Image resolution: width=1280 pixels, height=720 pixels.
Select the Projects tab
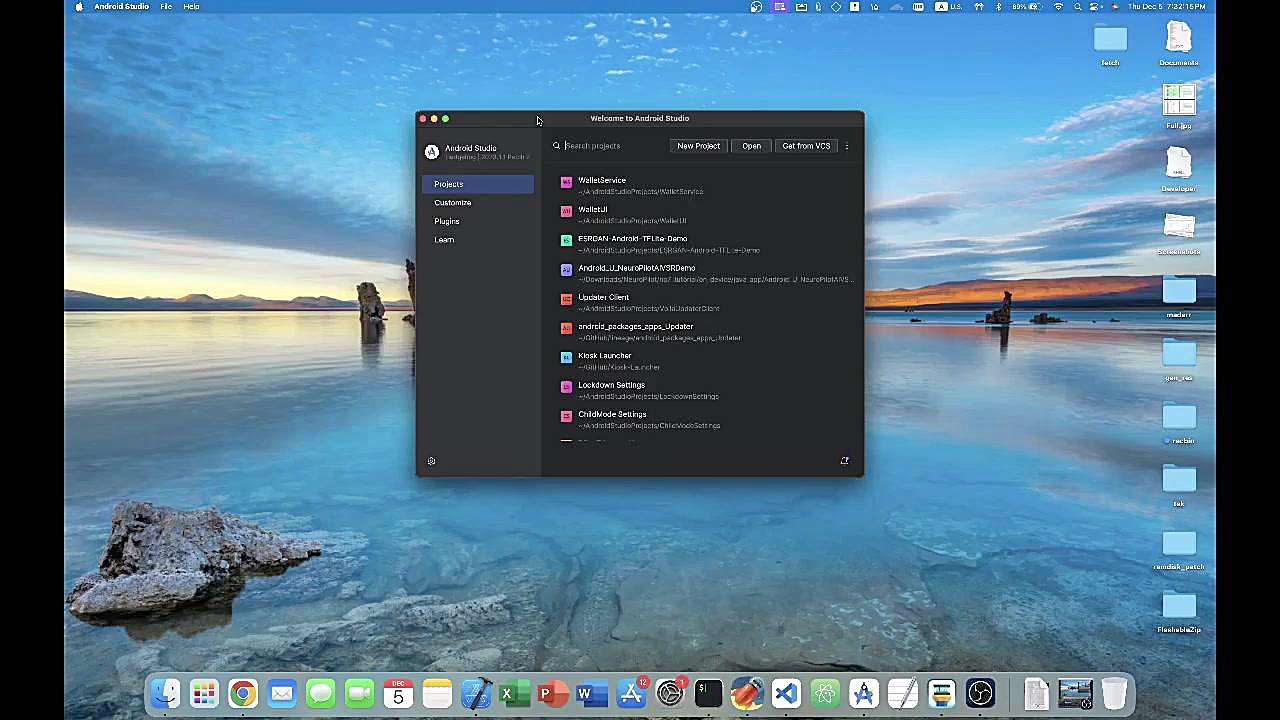477,184
